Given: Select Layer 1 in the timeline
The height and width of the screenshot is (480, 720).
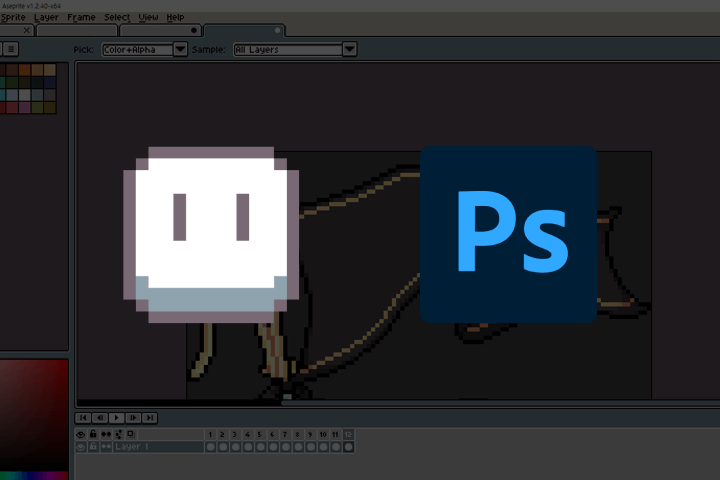Looking at the screenshot, I should [158, 447].
